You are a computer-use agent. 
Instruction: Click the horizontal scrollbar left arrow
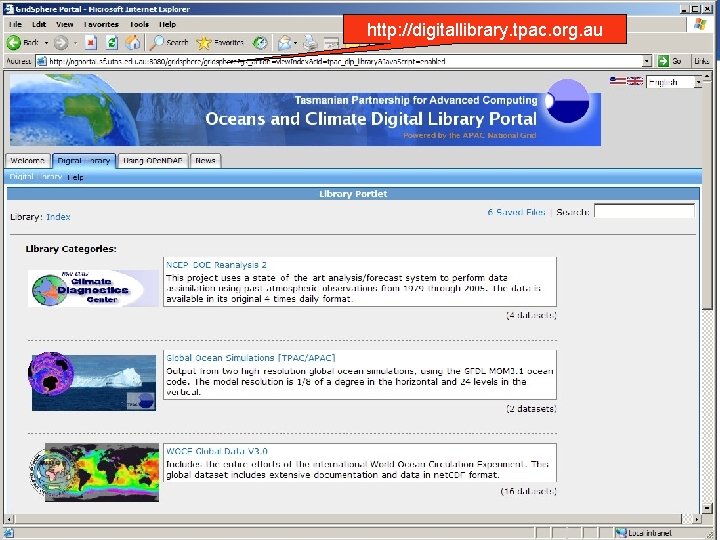click(x=9, y=519)
